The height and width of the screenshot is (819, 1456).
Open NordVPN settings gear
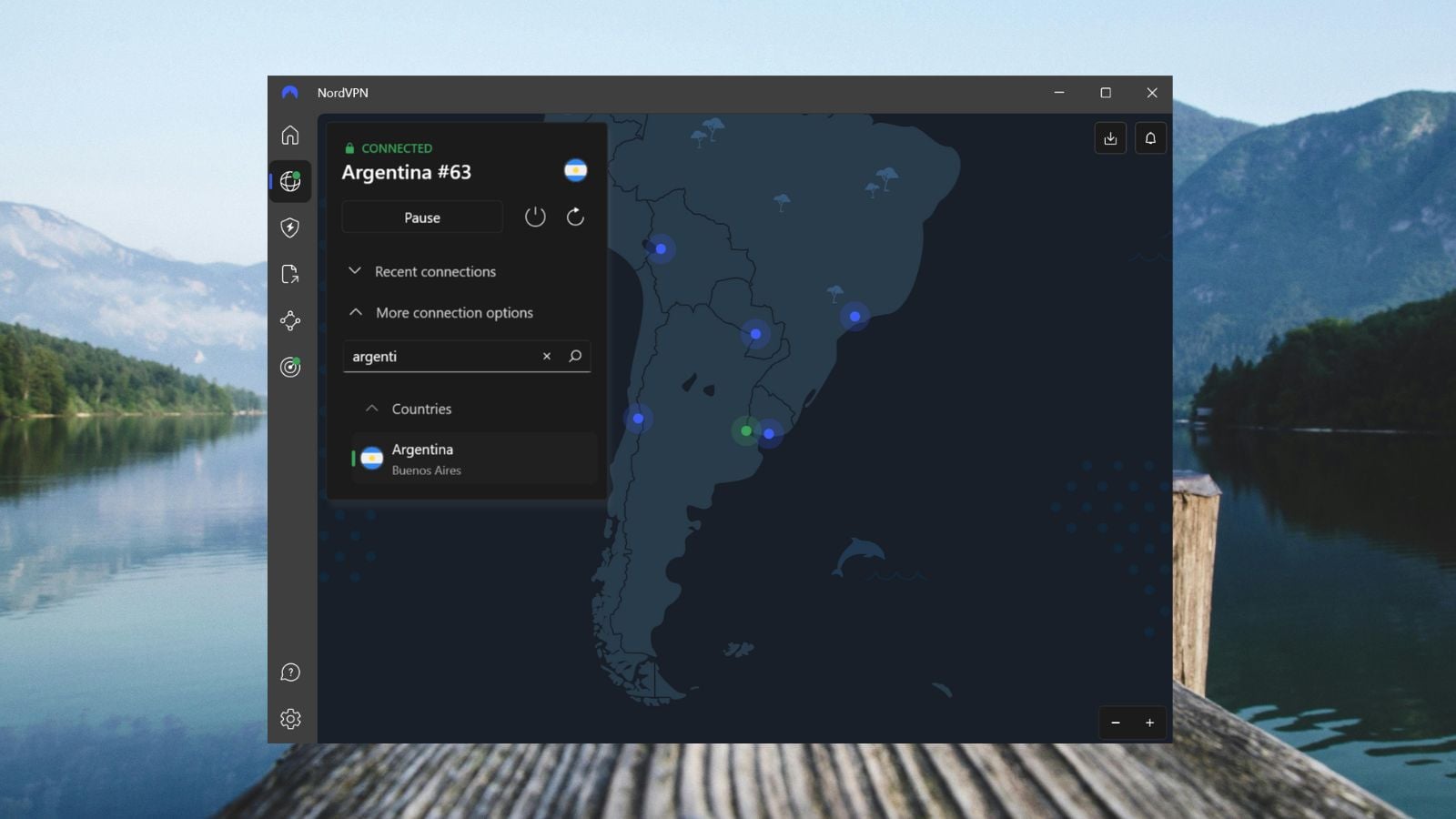tap(289, 718)
